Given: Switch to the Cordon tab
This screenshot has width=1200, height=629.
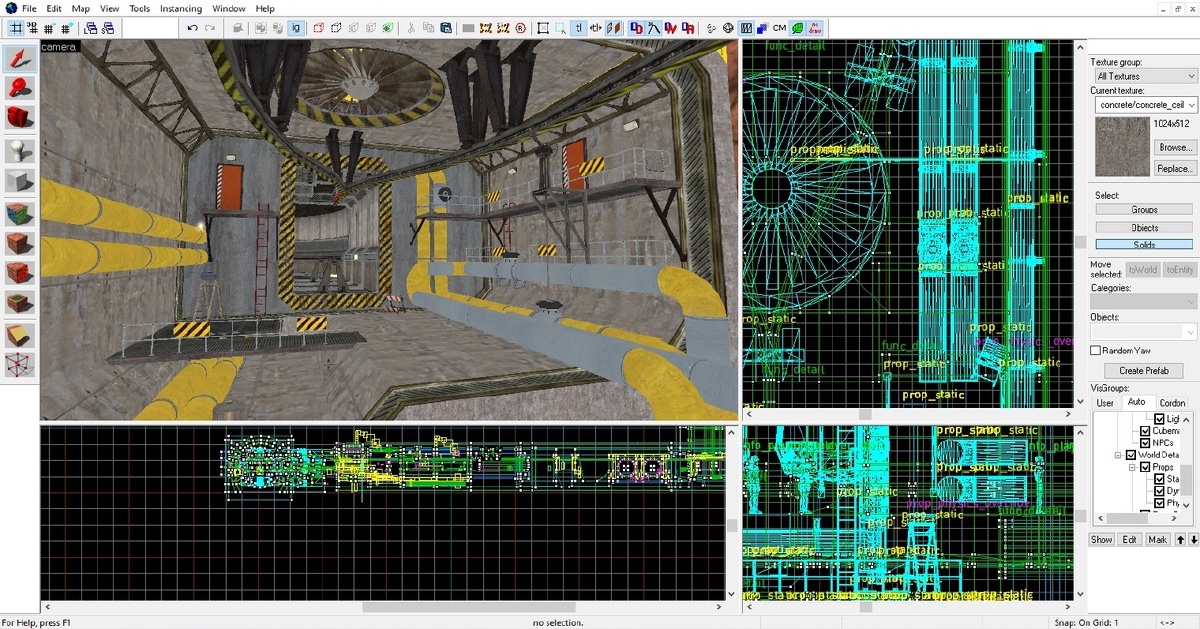Looking at the screenshot, I should pyautogui.click(x=1172, y=403).
